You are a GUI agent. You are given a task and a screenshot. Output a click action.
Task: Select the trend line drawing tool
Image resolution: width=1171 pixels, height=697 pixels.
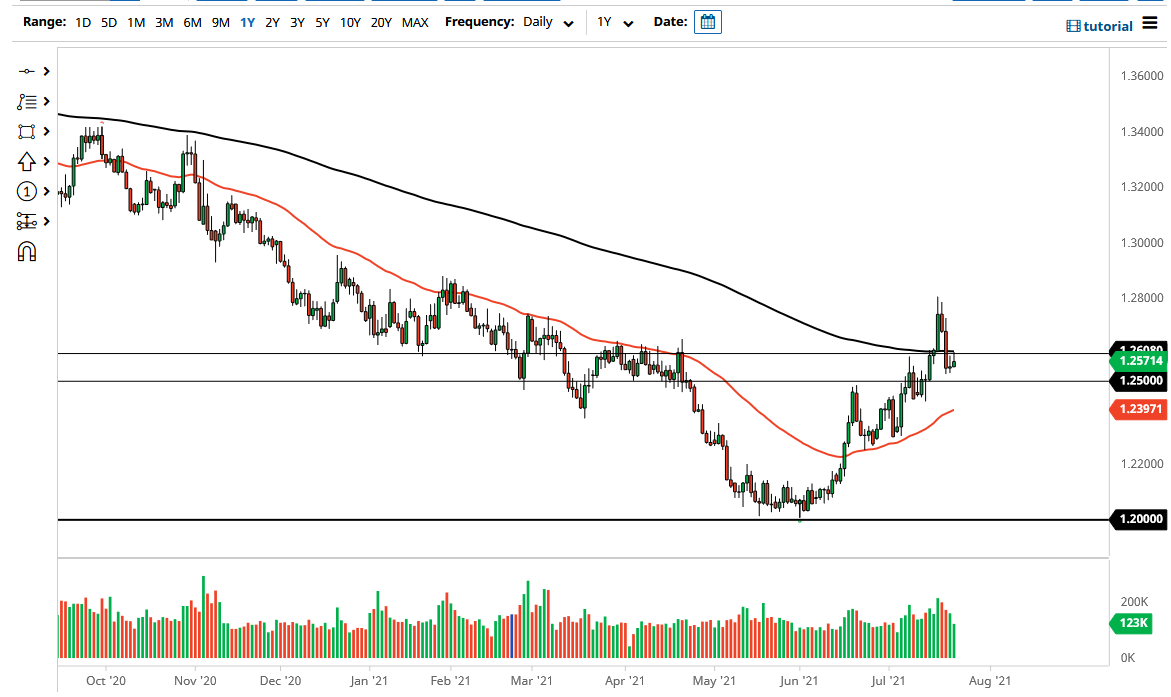27,71
